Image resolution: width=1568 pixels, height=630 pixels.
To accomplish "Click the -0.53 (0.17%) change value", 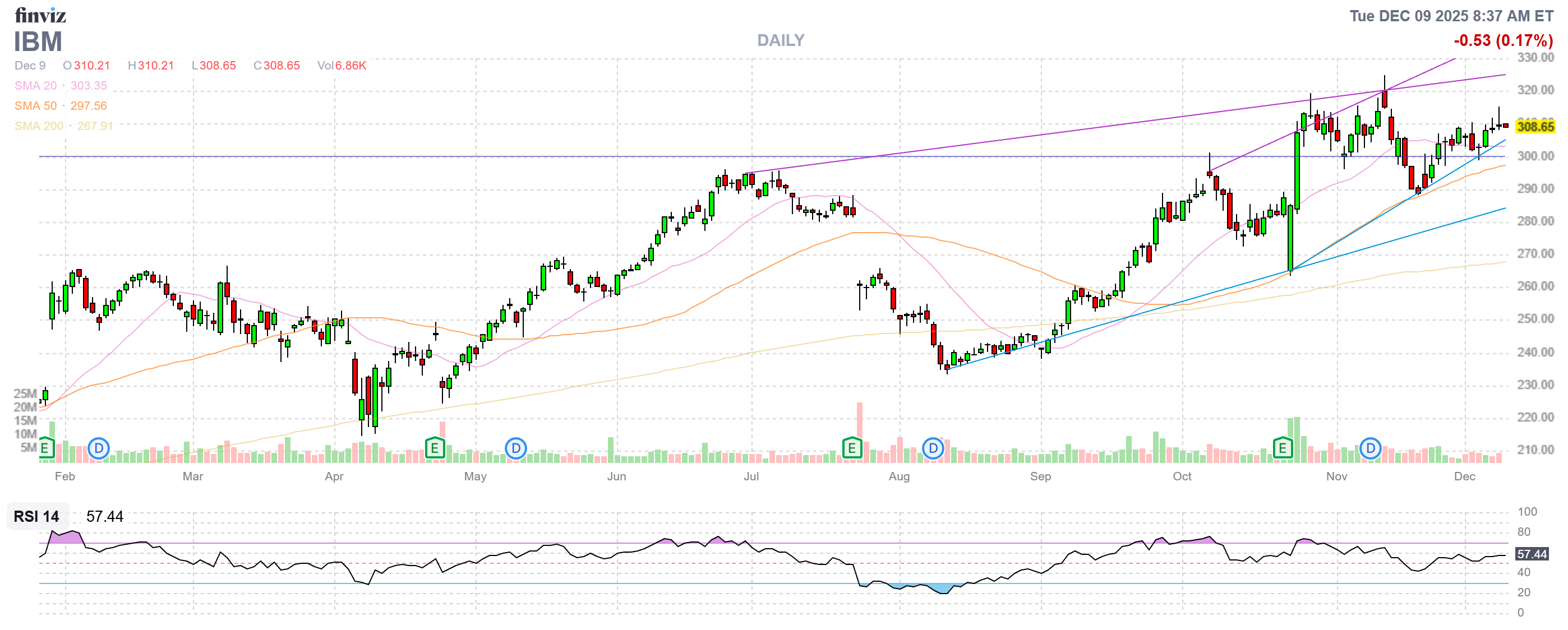I will click(1503, 41).
